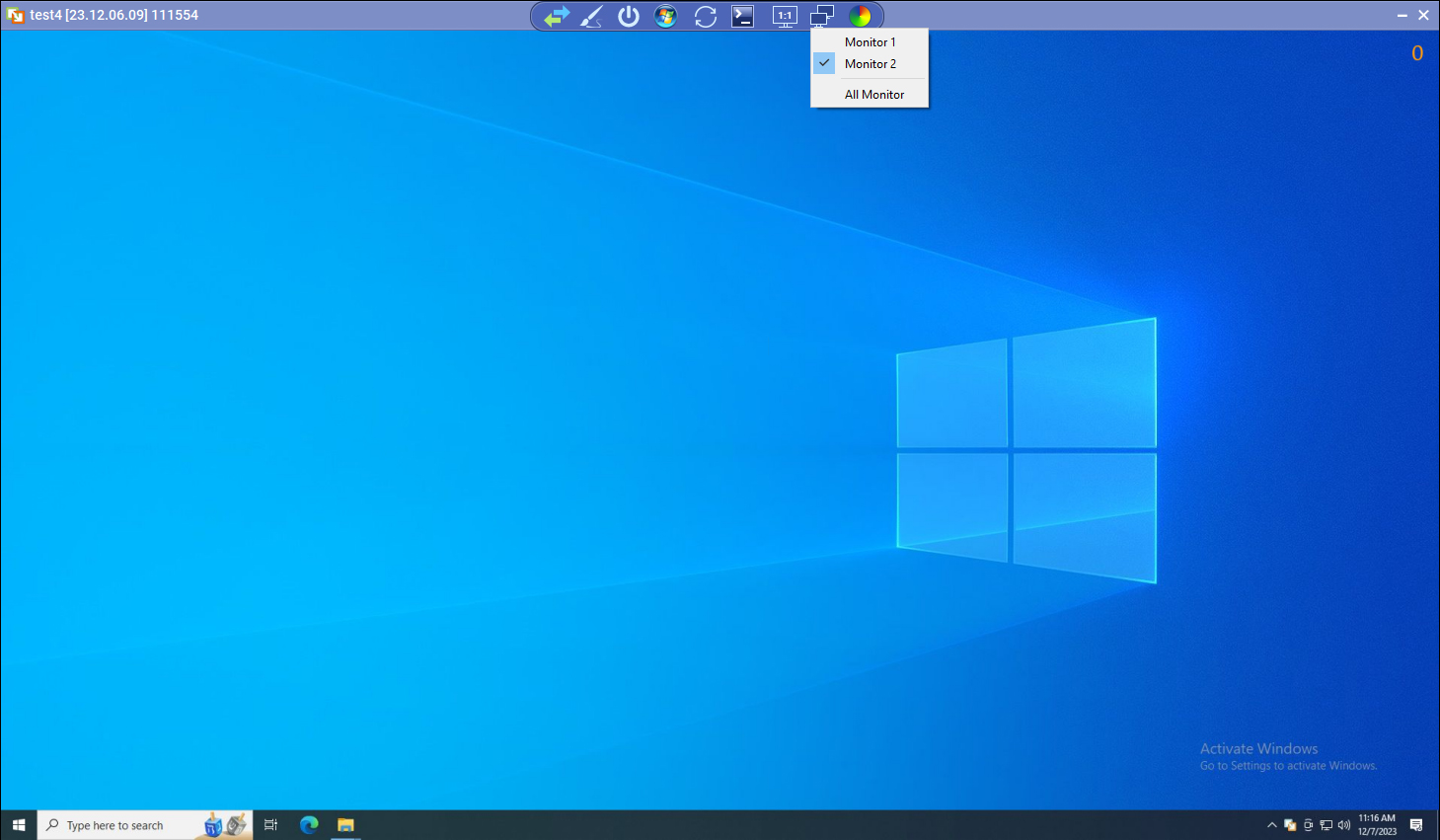Open the Windows Start menu

pyautogui.click(x=19, y=825)
